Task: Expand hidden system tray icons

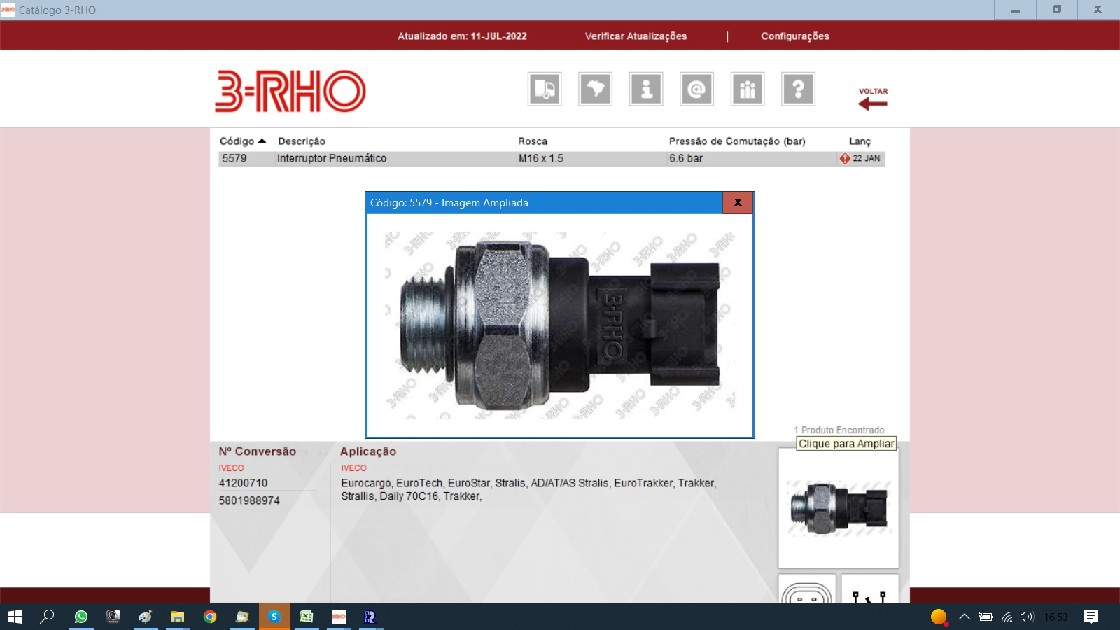Action: [x=964, y=617]
